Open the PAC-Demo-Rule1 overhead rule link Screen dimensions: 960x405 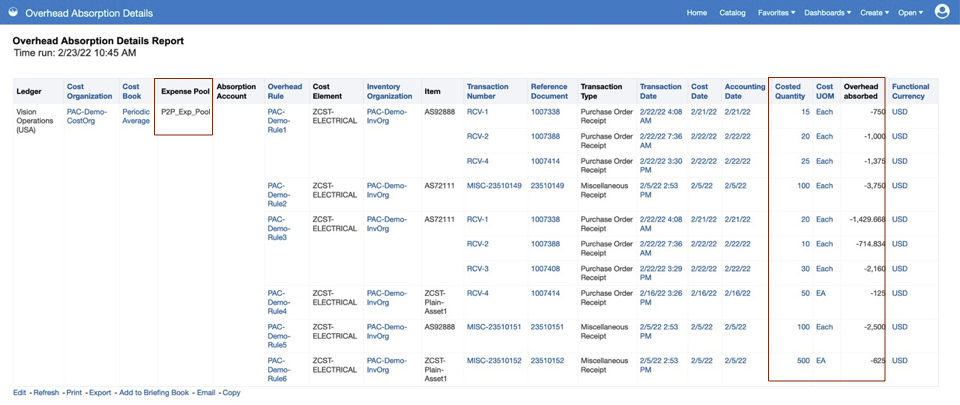[x=280, y=121]
